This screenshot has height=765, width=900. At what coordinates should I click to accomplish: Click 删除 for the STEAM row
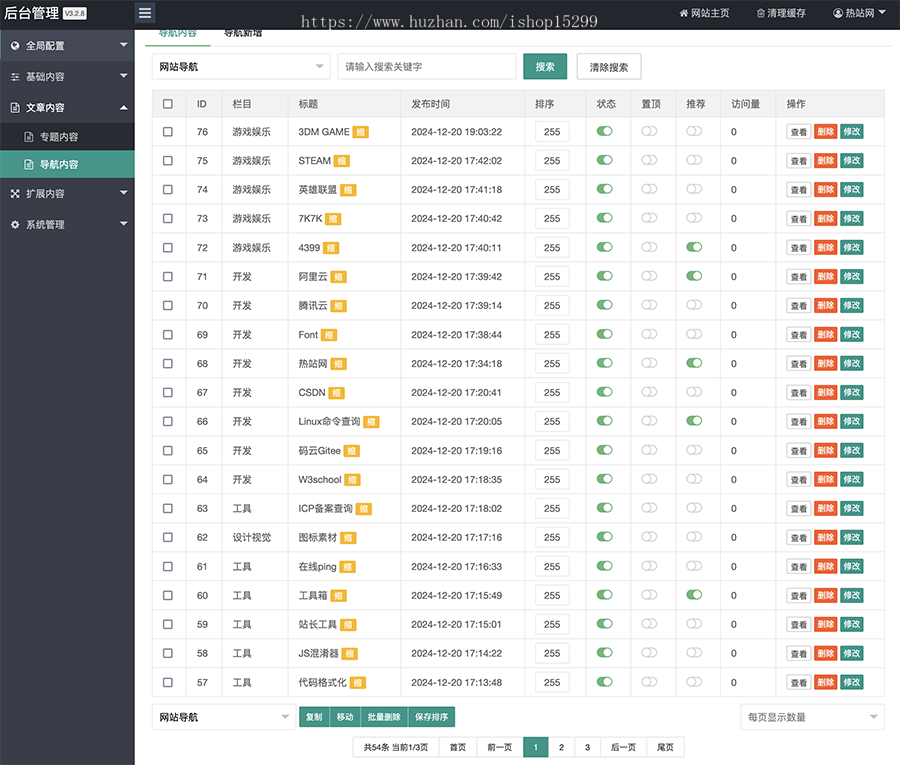pos(825,161)
